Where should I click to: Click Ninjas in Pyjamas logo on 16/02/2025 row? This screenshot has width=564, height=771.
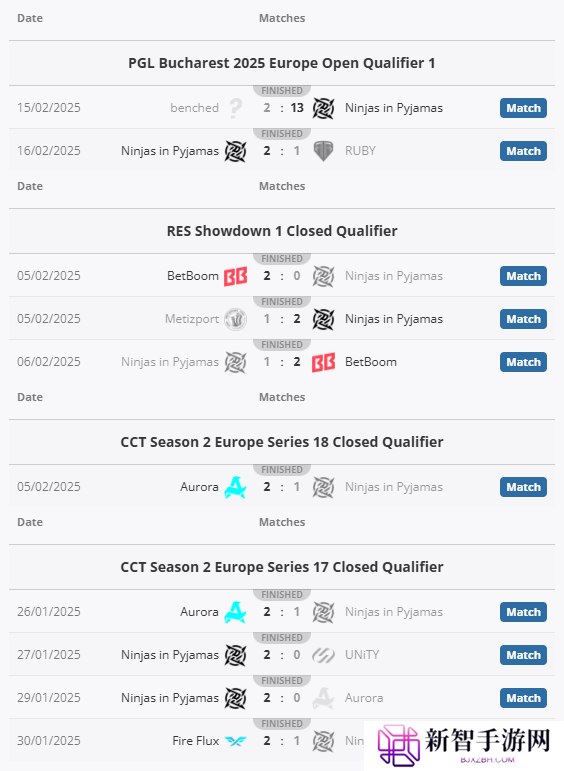[x=236, y=151]
